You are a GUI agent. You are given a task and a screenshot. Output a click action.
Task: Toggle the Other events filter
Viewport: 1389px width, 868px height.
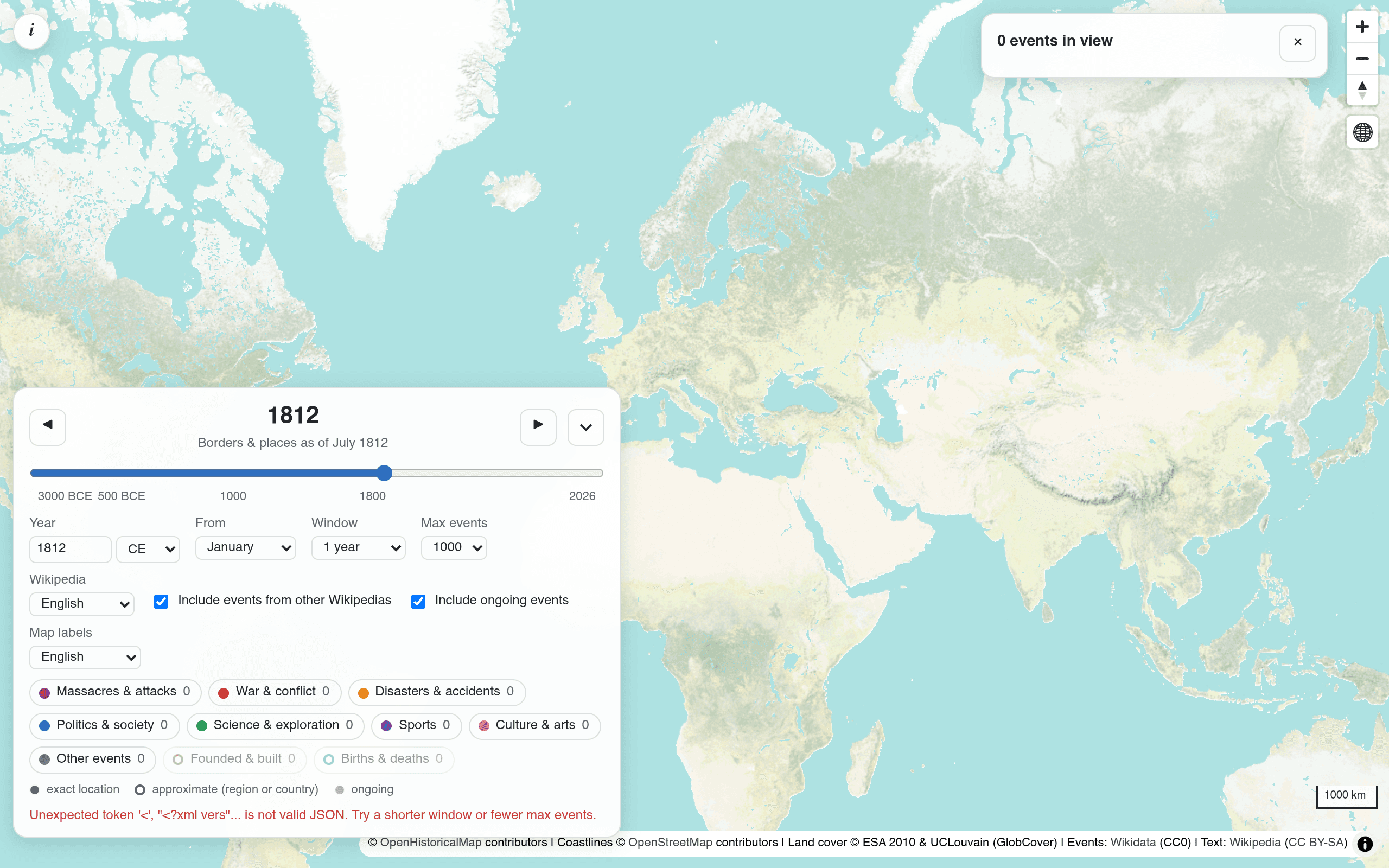click(92, 759)
